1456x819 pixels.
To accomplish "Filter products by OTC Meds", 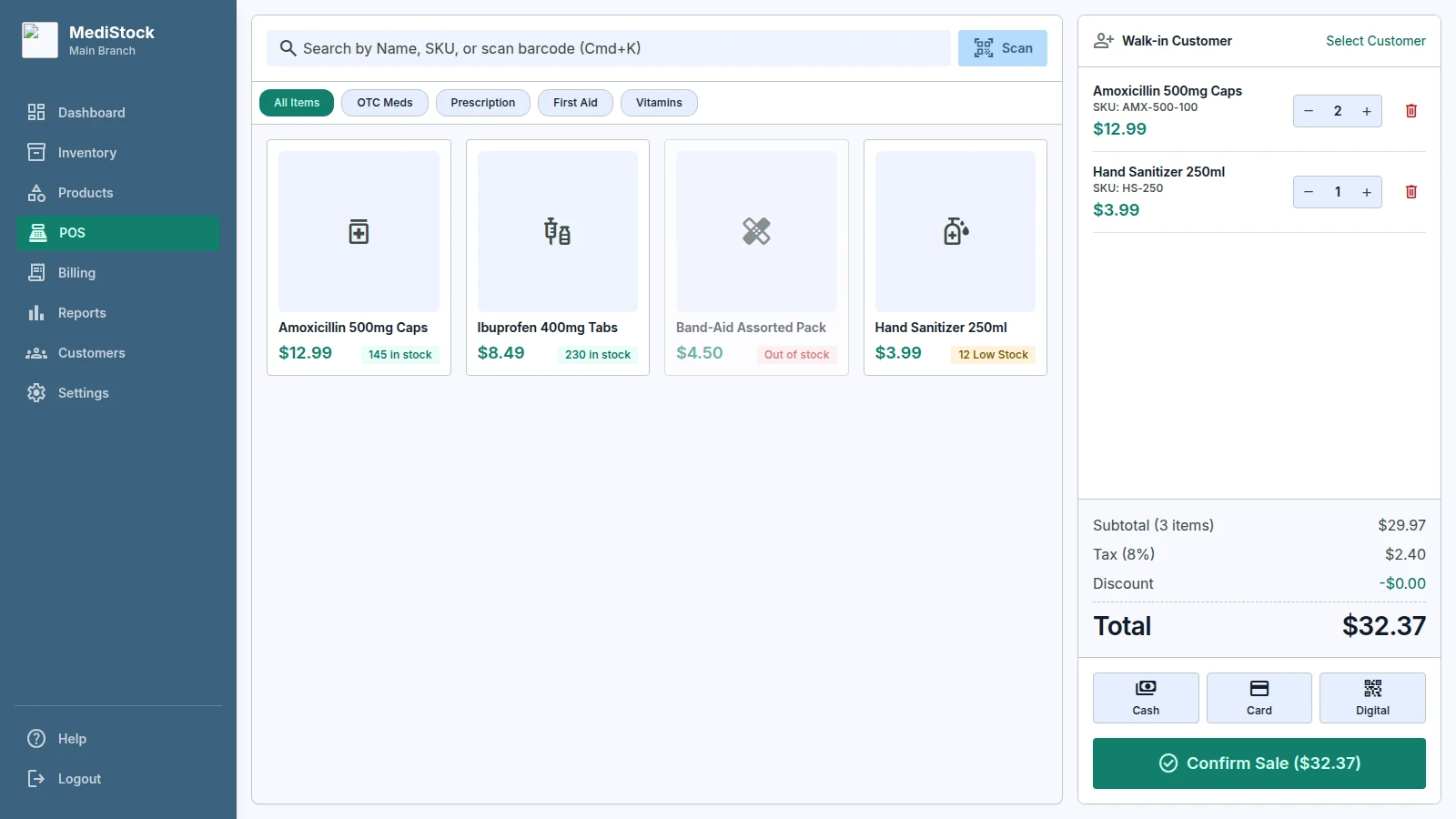I will click(x=385, y=103).
